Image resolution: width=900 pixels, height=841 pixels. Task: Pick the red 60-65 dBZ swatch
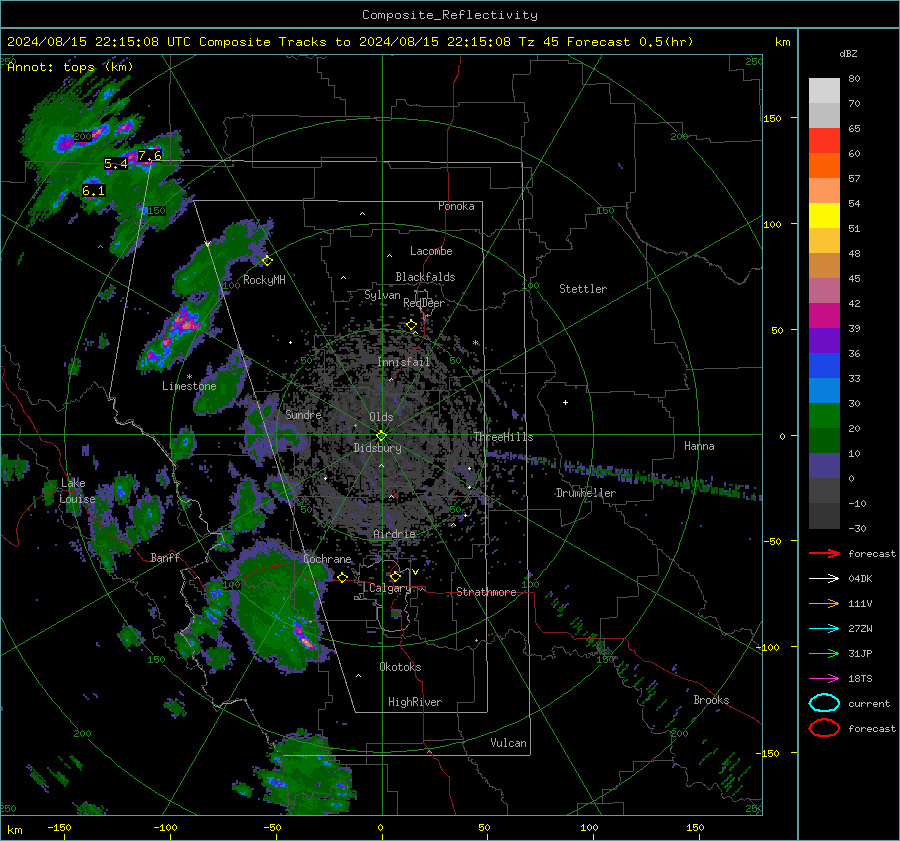click(x=824, y=140)
